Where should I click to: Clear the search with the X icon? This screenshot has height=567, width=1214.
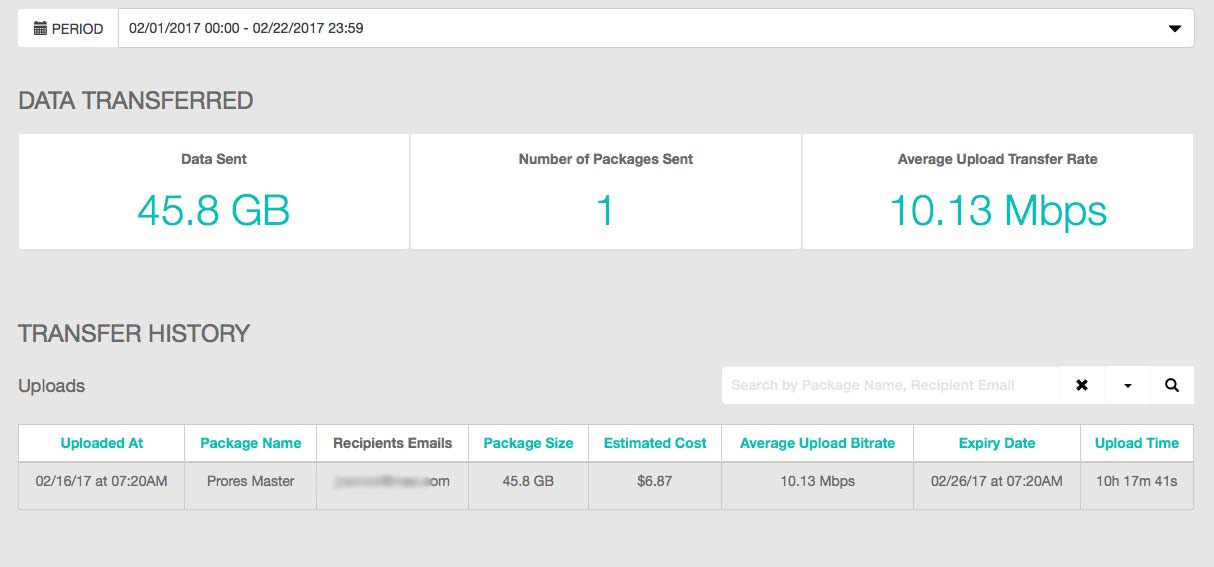pyautogui.click(x=1082, y=385)
